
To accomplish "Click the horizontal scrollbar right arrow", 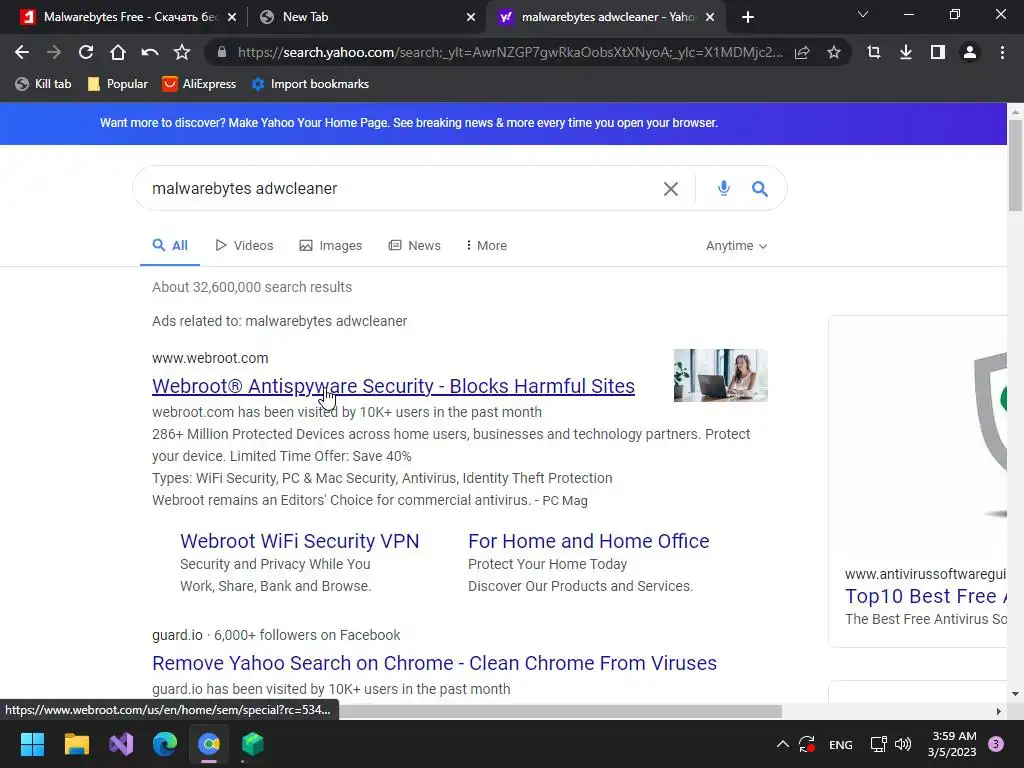I will (x=999, y=711).
